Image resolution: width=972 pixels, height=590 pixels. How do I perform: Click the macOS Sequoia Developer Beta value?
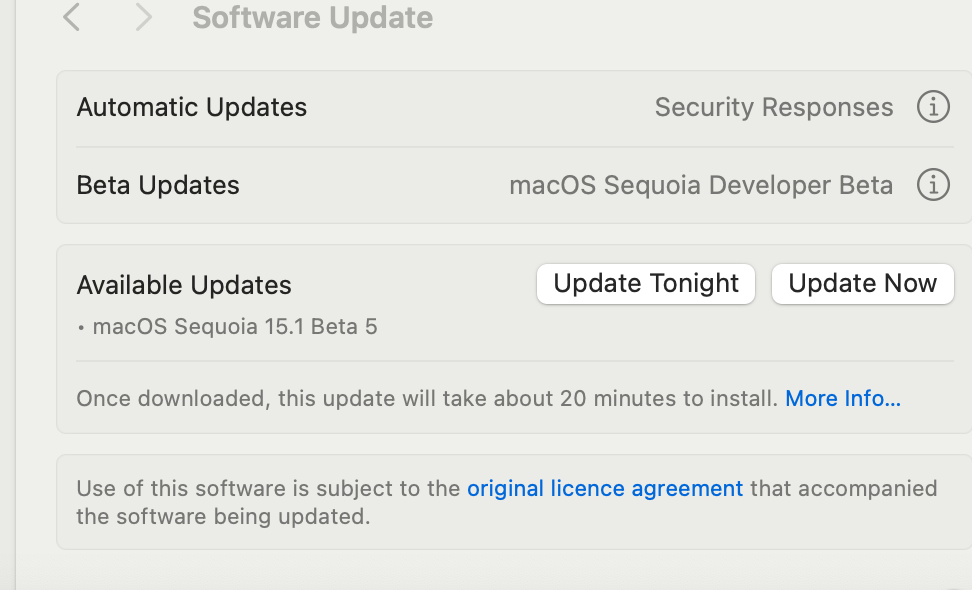(x=701, y=185)
